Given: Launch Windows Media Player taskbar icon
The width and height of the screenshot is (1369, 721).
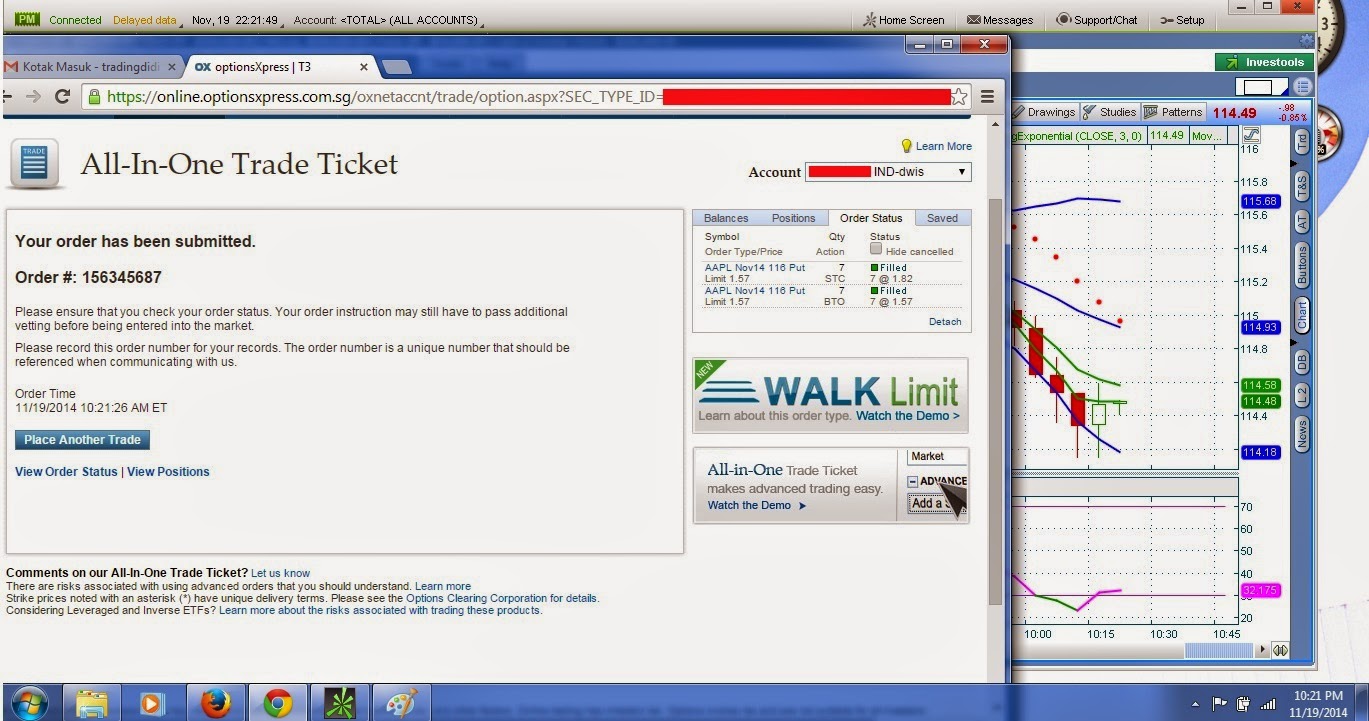Looking at the screenshot, I should coord(152,703).
